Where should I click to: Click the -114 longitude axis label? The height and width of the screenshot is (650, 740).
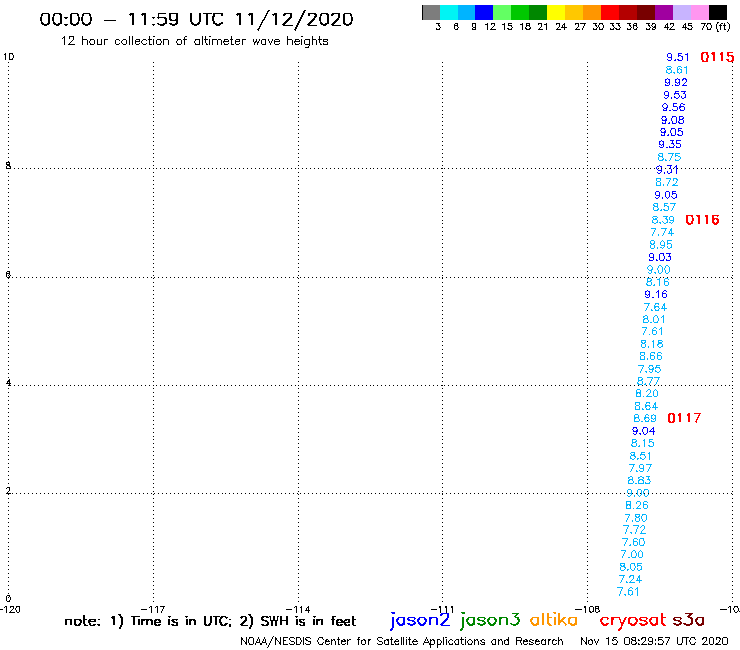(x=298, y=609)
